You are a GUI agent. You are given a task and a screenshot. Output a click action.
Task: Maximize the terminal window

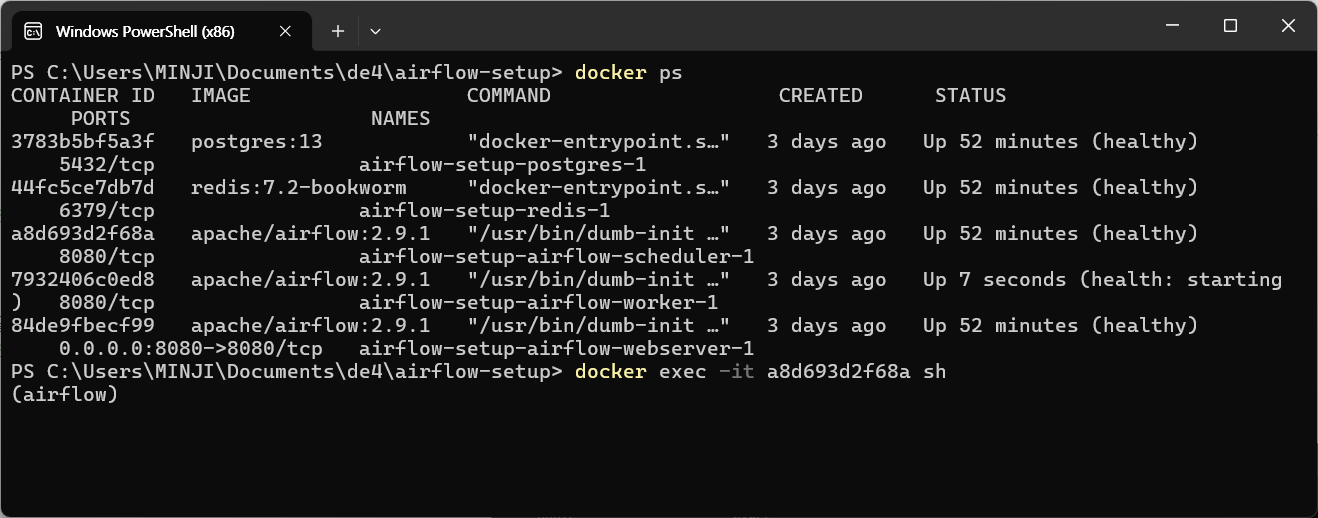point(1231,25)
